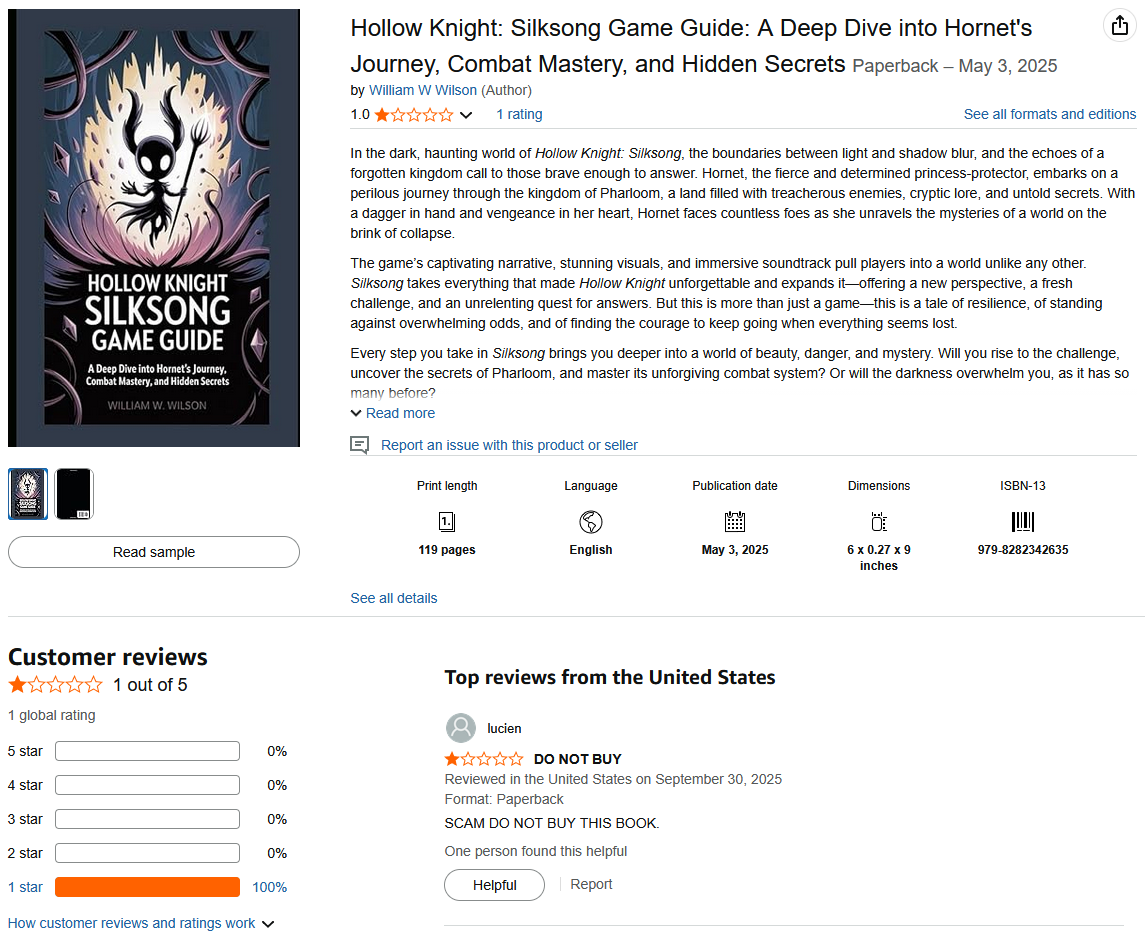Click the language globe icon

[x=591, y=521]
